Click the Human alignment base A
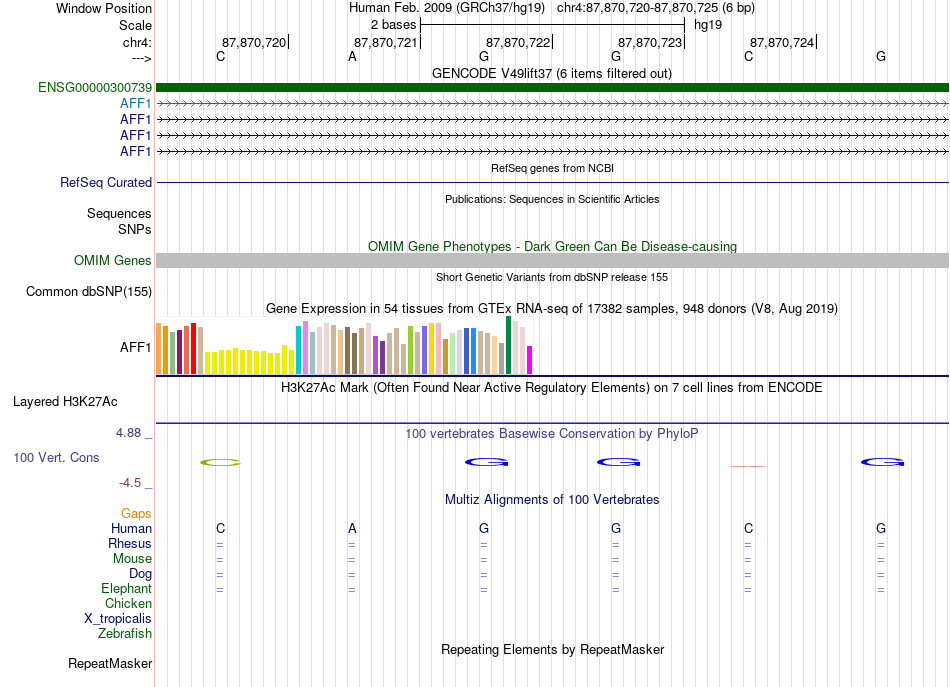The width and height of the screenshot is (950, 687). (352, 529)
